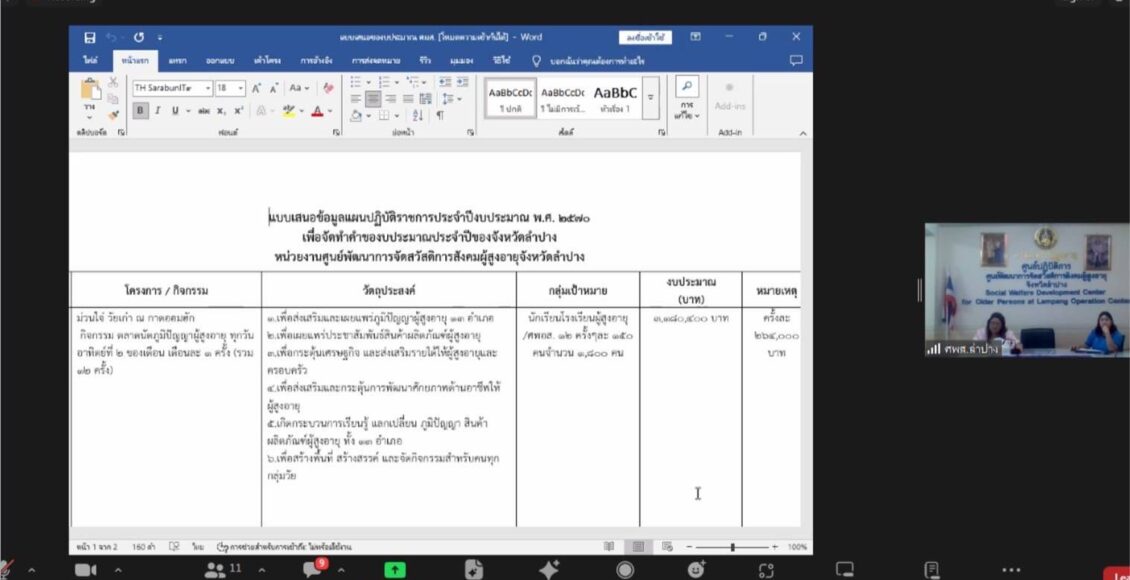
Task: Center align the paragraph
Action: (373, 99)
